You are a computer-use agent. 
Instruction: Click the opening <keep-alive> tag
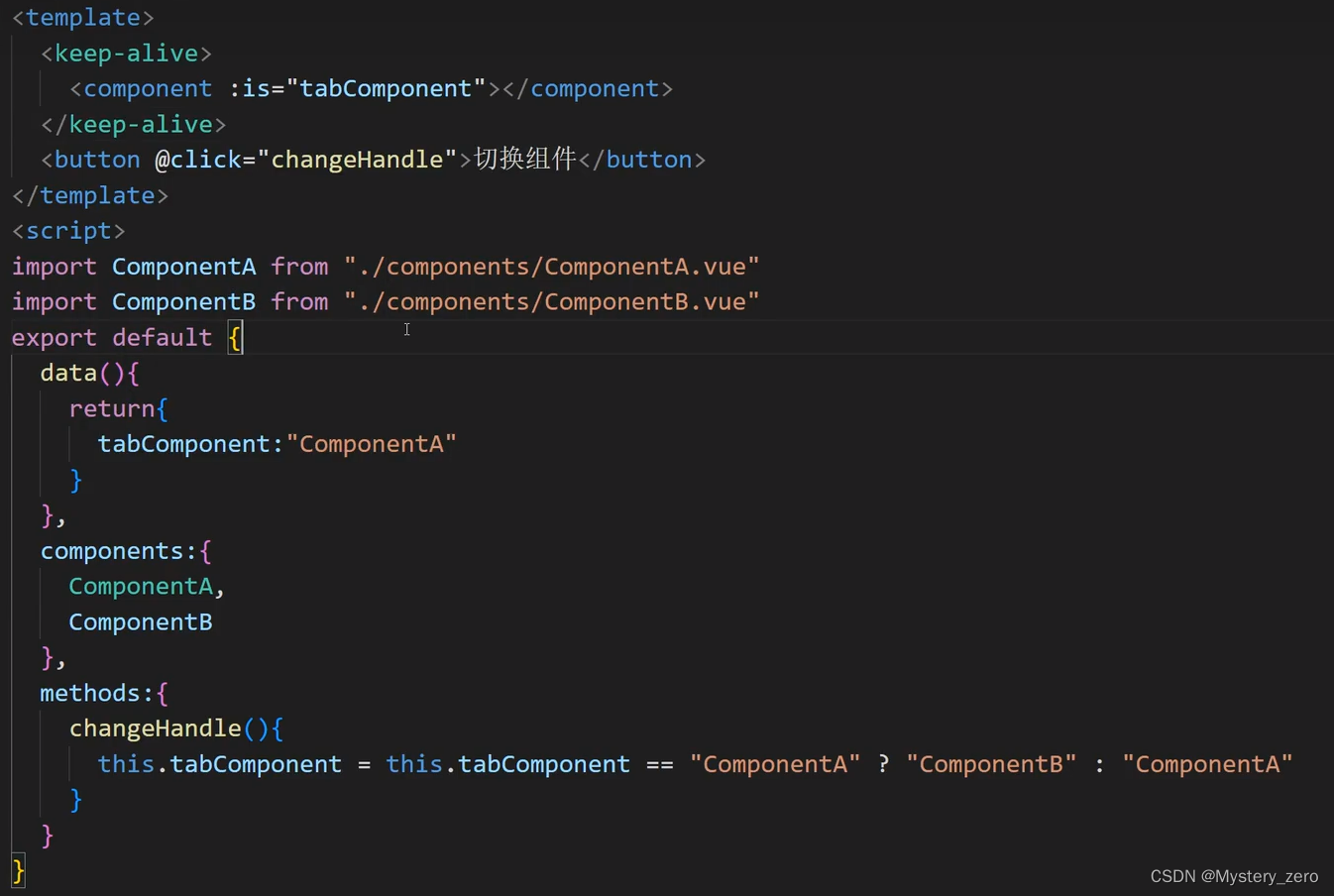pyautogui.click(x=126, y=54)
